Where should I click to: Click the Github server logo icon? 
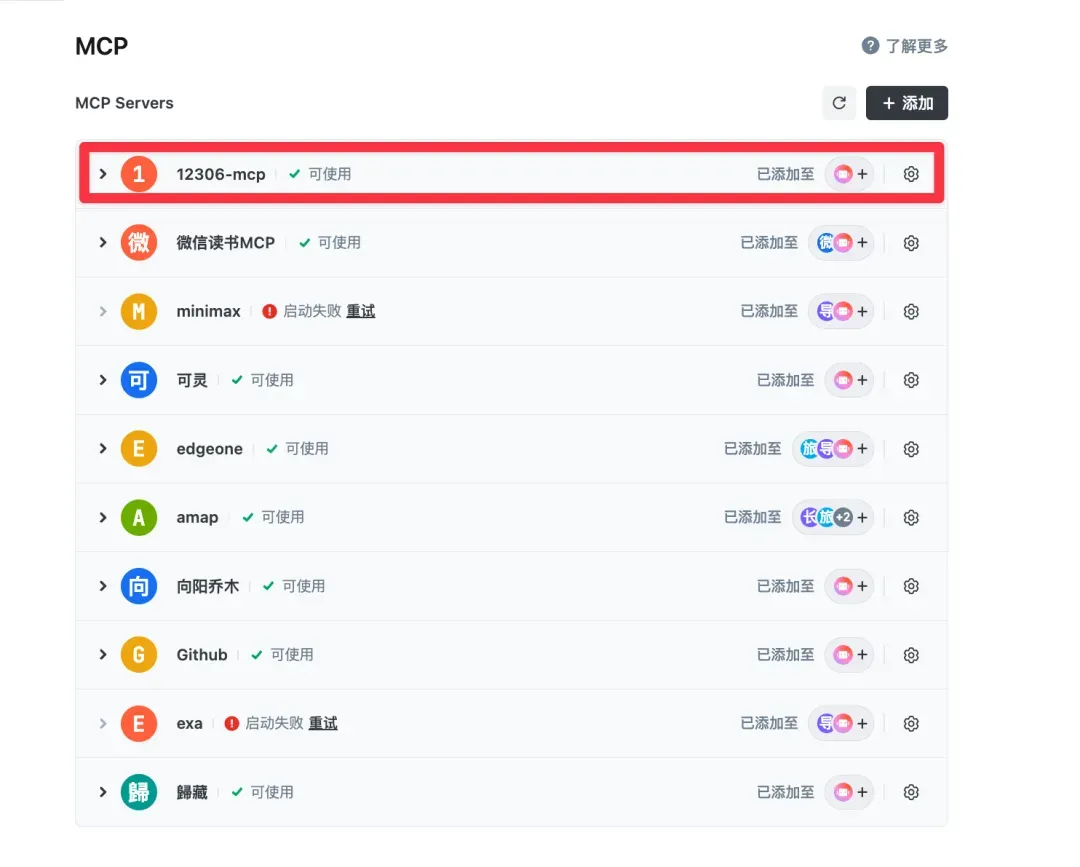point(138,654)
